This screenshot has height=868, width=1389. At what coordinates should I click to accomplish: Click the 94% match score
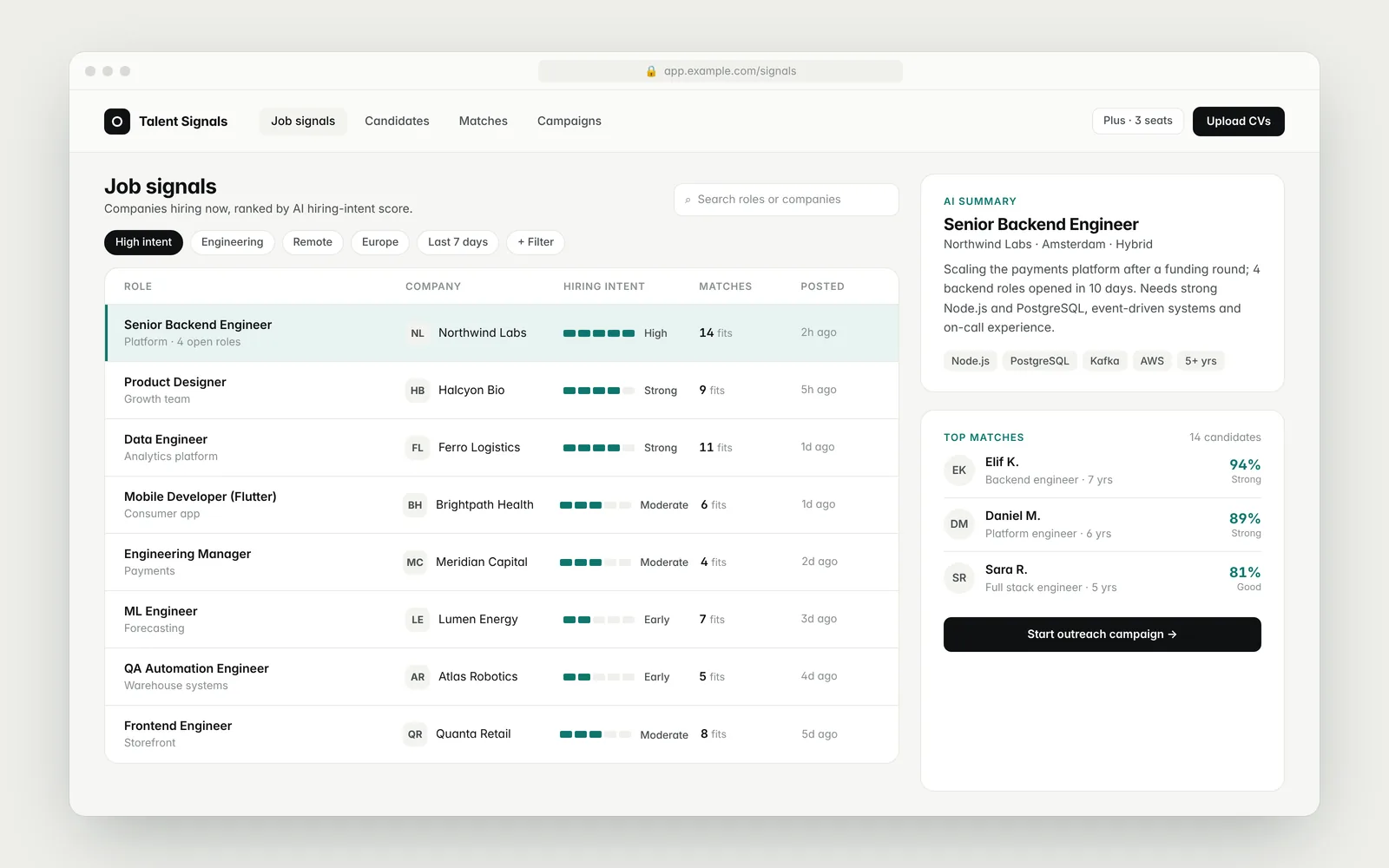point(1245,465)
